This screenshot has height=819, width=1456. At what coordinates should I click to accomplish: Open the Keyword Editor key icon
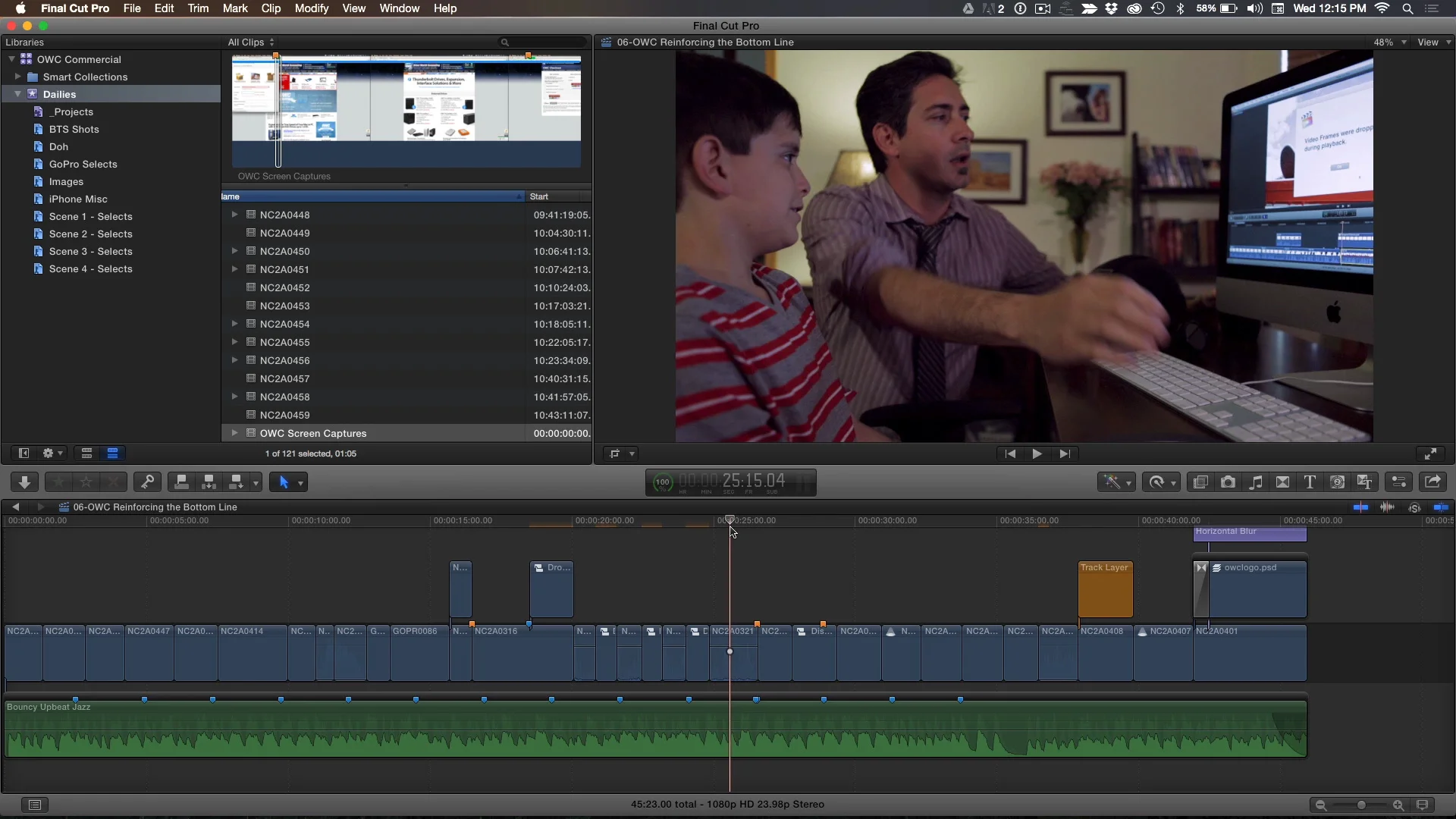tap(148, 482)
